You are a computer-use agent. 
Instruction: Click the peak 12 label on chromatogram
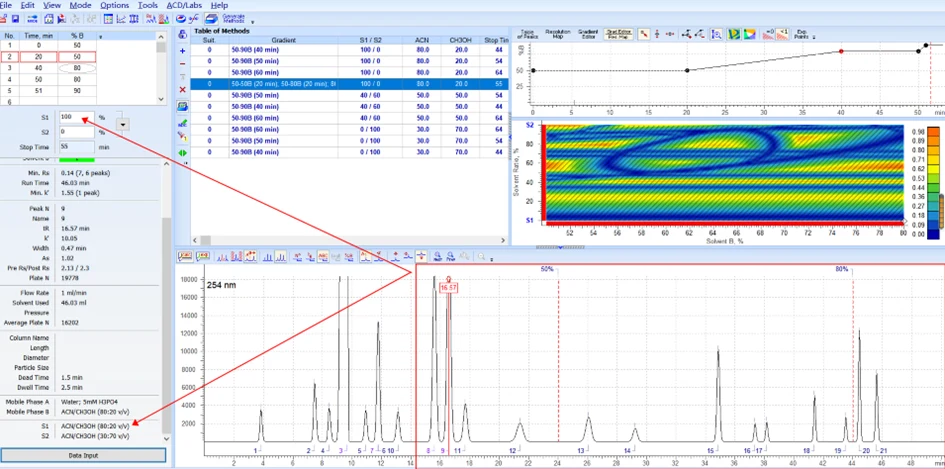pos(513,450)
